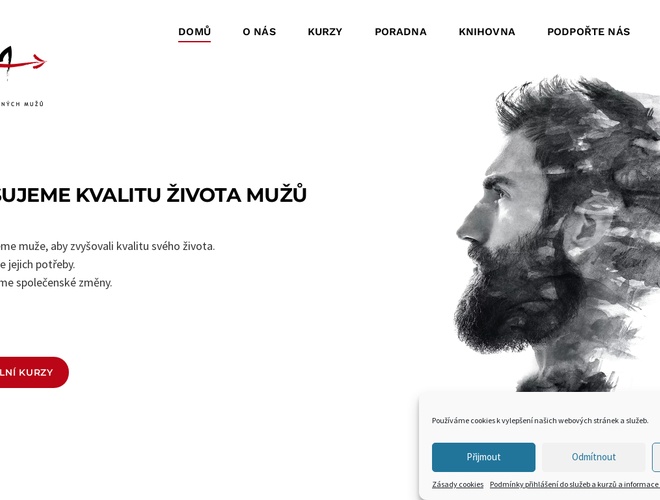
Task: Visit the PODPOŘTE NÁS page
Action: click(588, 32)
